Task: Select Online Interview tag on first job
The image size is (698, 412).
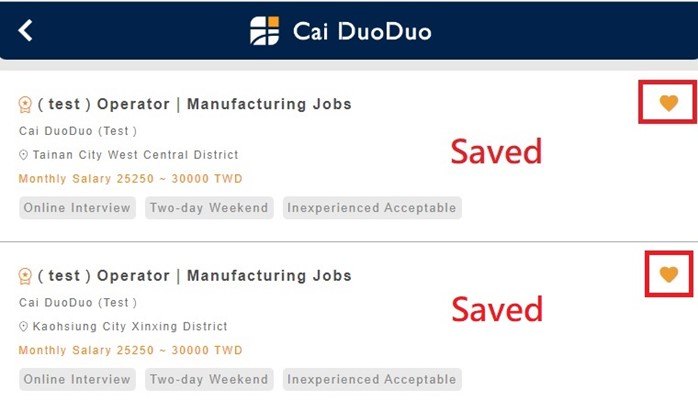Action: click(x=77, y=208)
